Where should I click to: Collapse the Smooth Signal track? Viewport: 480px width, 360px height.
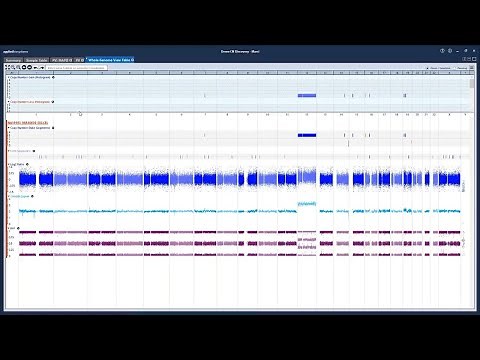click(x=9, y=196)
